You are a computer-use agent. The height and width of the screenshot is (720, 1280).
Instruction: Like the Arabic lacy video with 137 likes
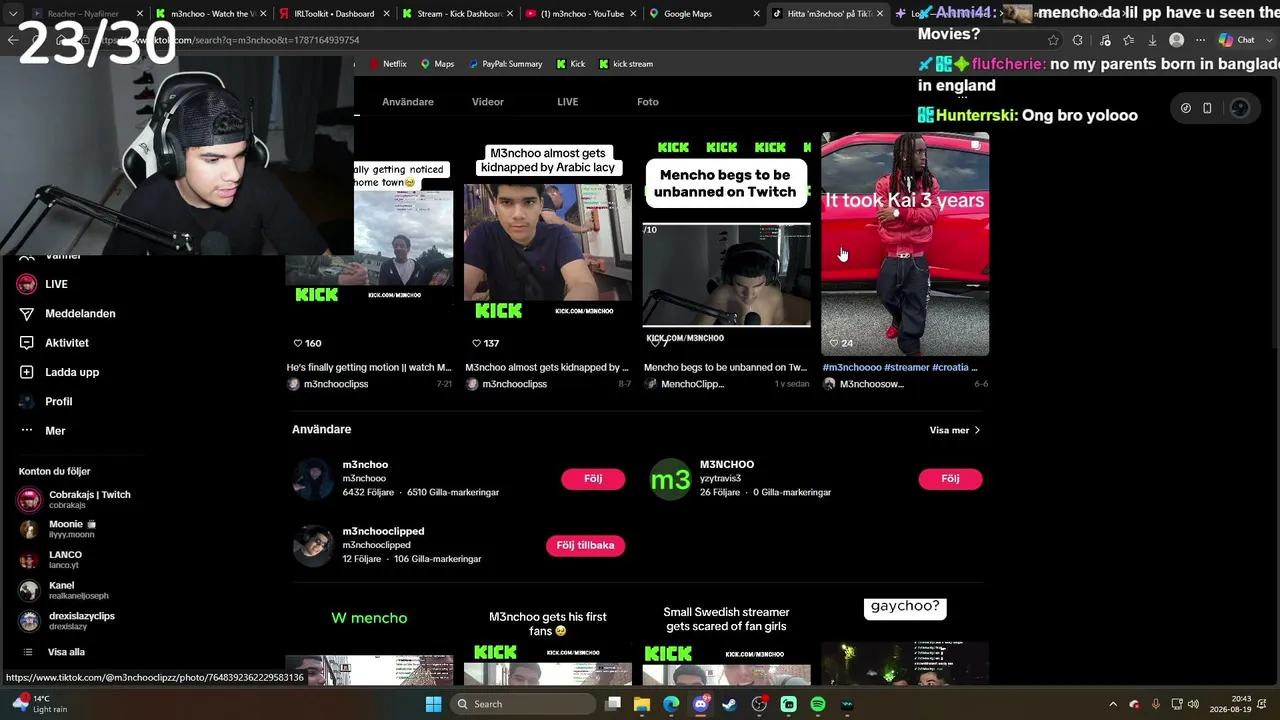(x=477, y=343)
